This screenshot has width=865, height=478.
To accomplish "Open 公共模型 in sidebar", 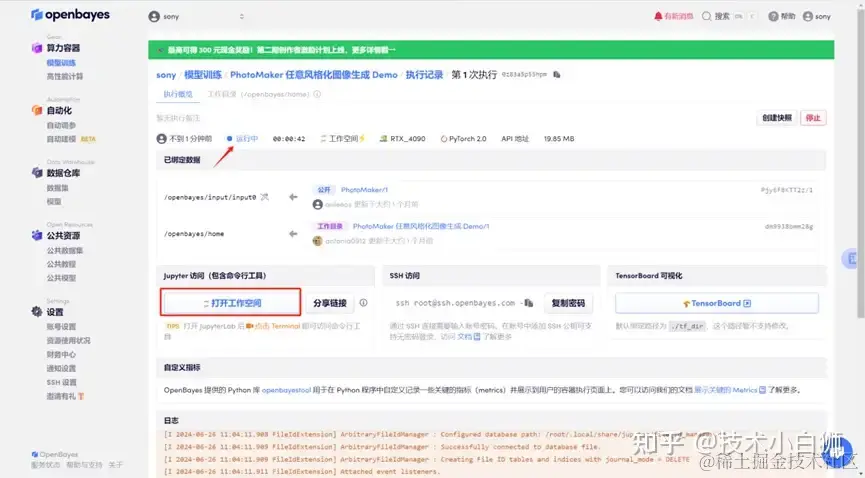I will [61, 278].
